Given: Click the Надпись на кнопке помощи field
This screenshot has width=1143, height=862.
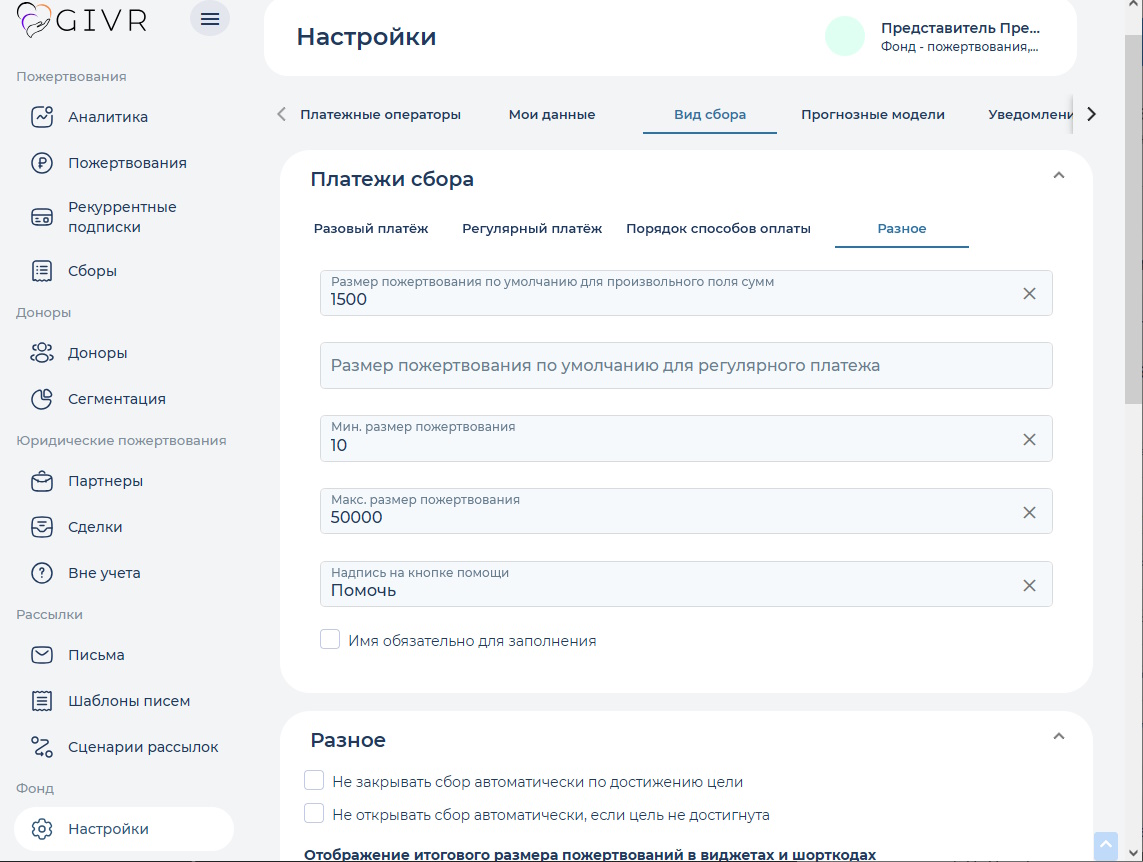Looking at the screenshot, I should point(686,584).
